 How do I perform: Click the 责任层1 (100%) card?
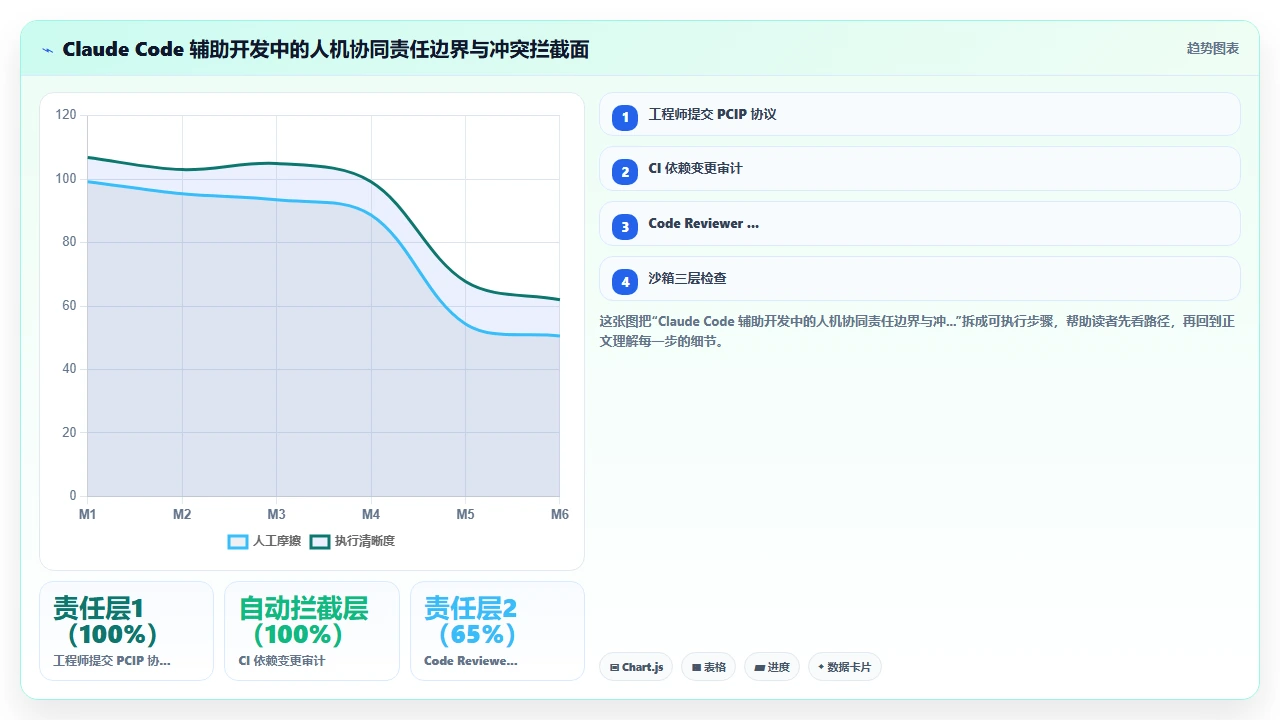[126, 631]
